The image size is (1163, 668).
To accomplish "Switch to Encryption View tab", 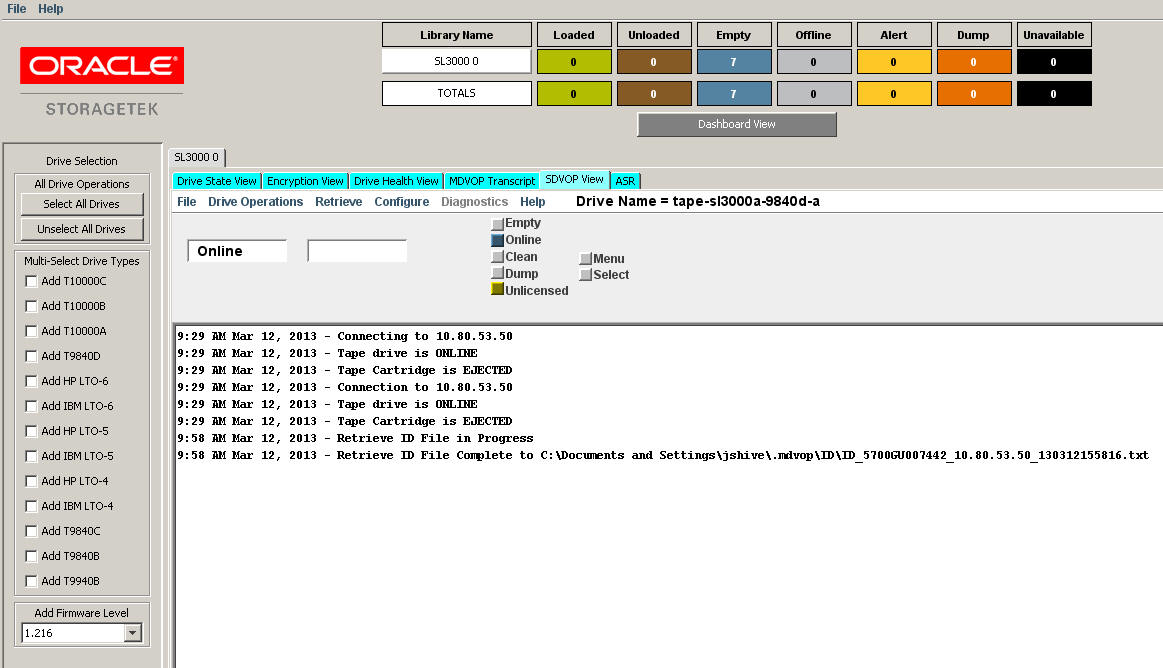I will pyautogui.click(x=305, y=181).
